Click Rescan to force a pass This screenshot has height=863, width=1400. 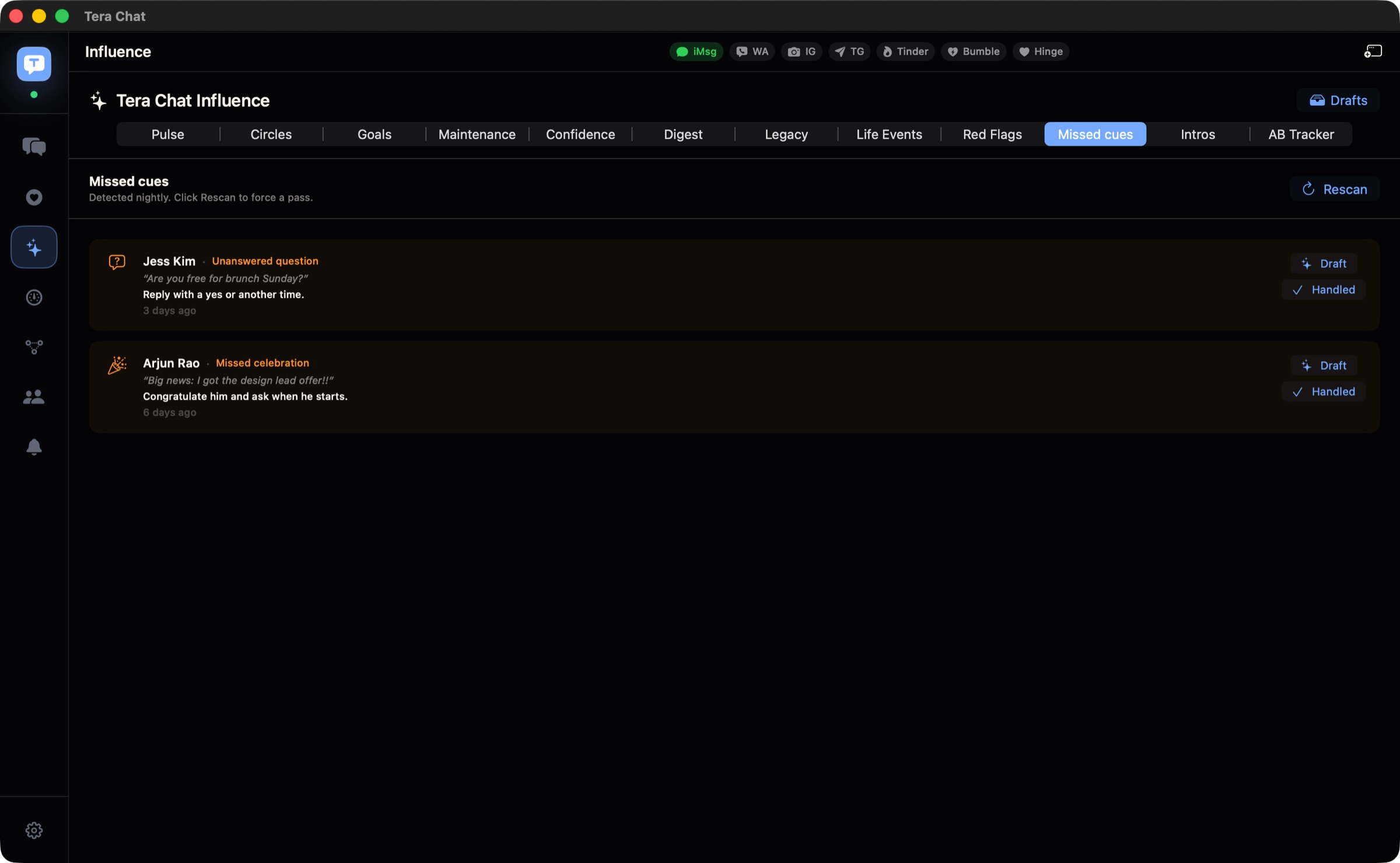pyautogui.click(x=1335, y=189)
